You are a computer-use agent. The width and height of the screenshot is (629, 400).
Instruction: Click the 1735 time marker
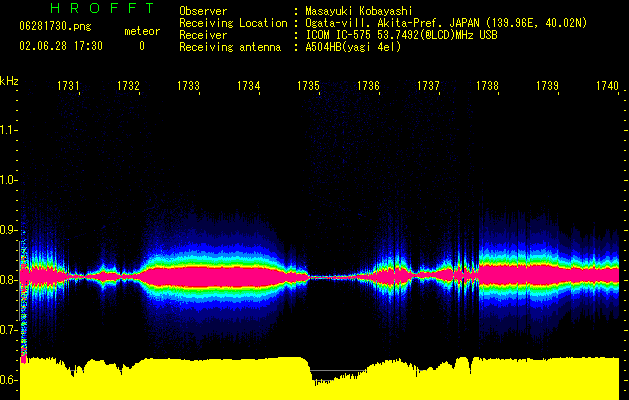[308, 86]
